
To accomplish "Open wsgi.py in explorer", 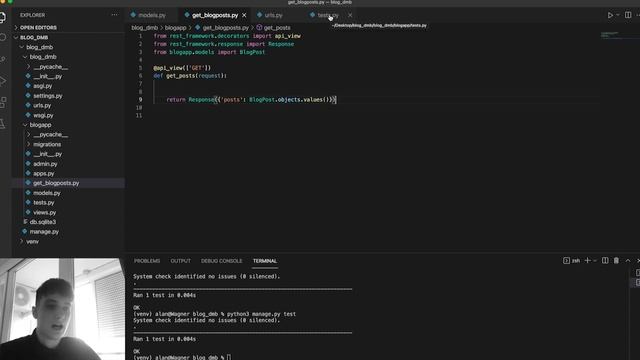I will click(x=43, y=116).
